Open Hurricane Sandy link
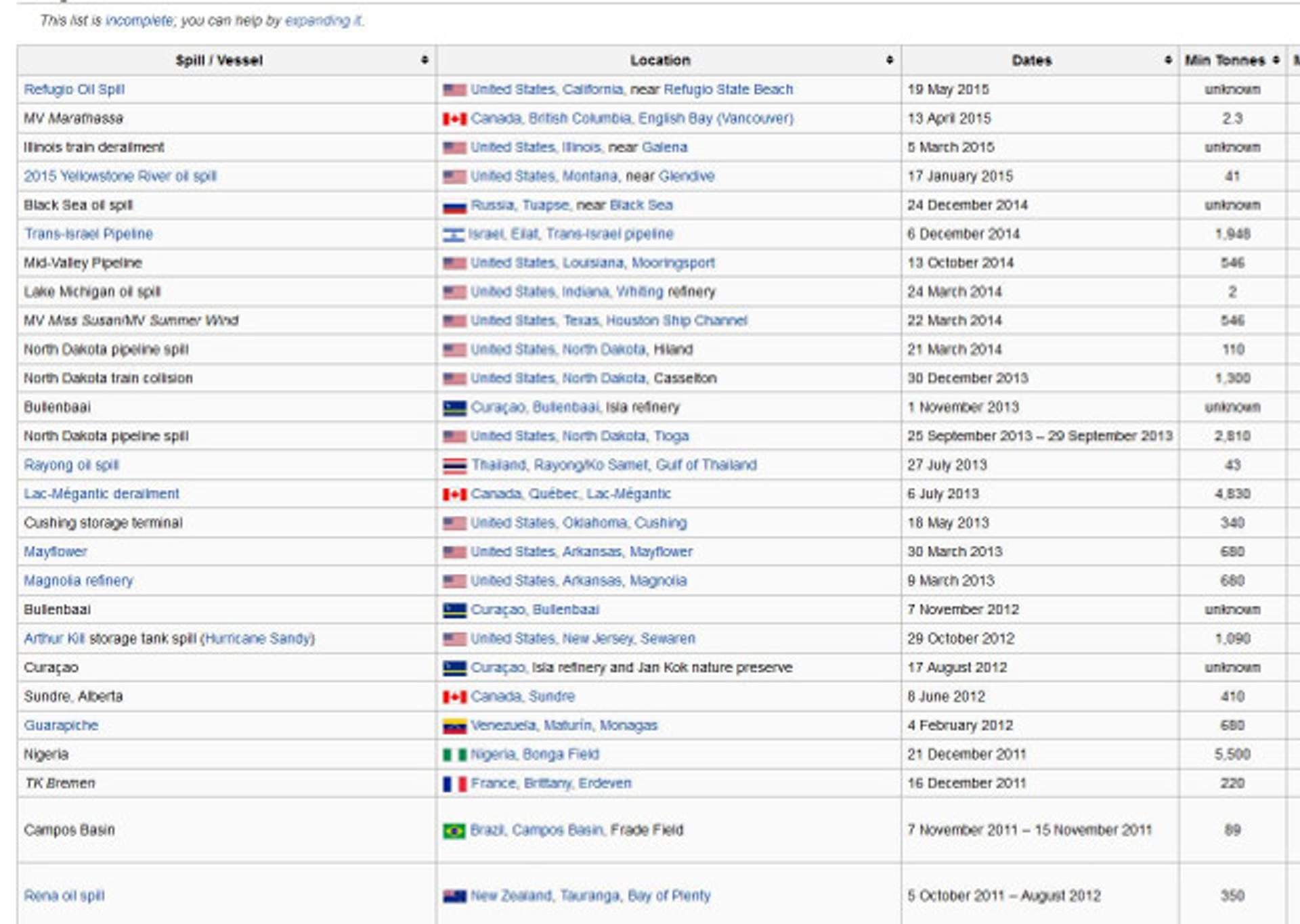The width and height of the screenshot is (1300, 924). [x=257, y=638]
